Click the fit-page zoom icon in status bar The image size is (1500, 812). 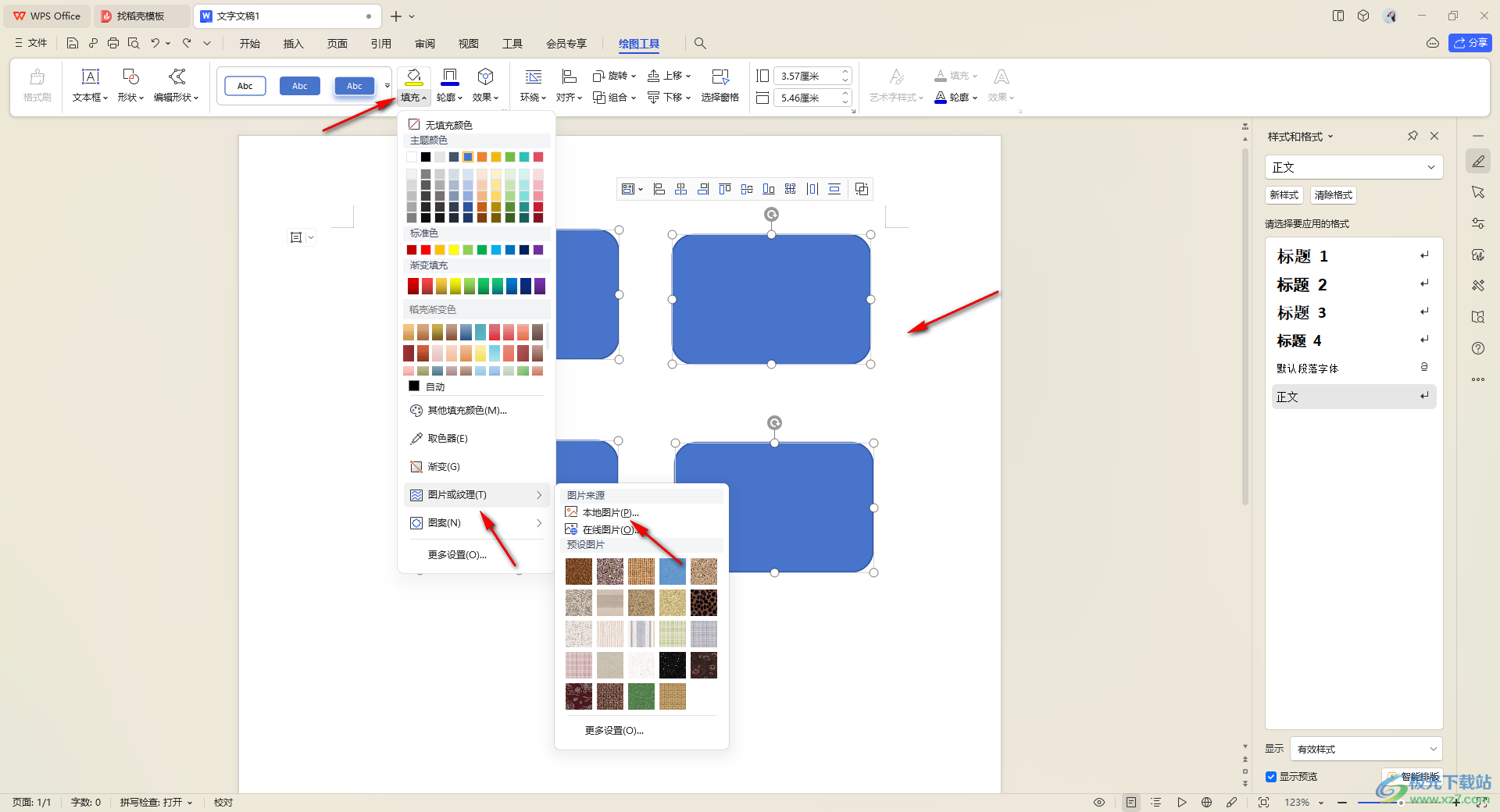tap(1263, 802)
